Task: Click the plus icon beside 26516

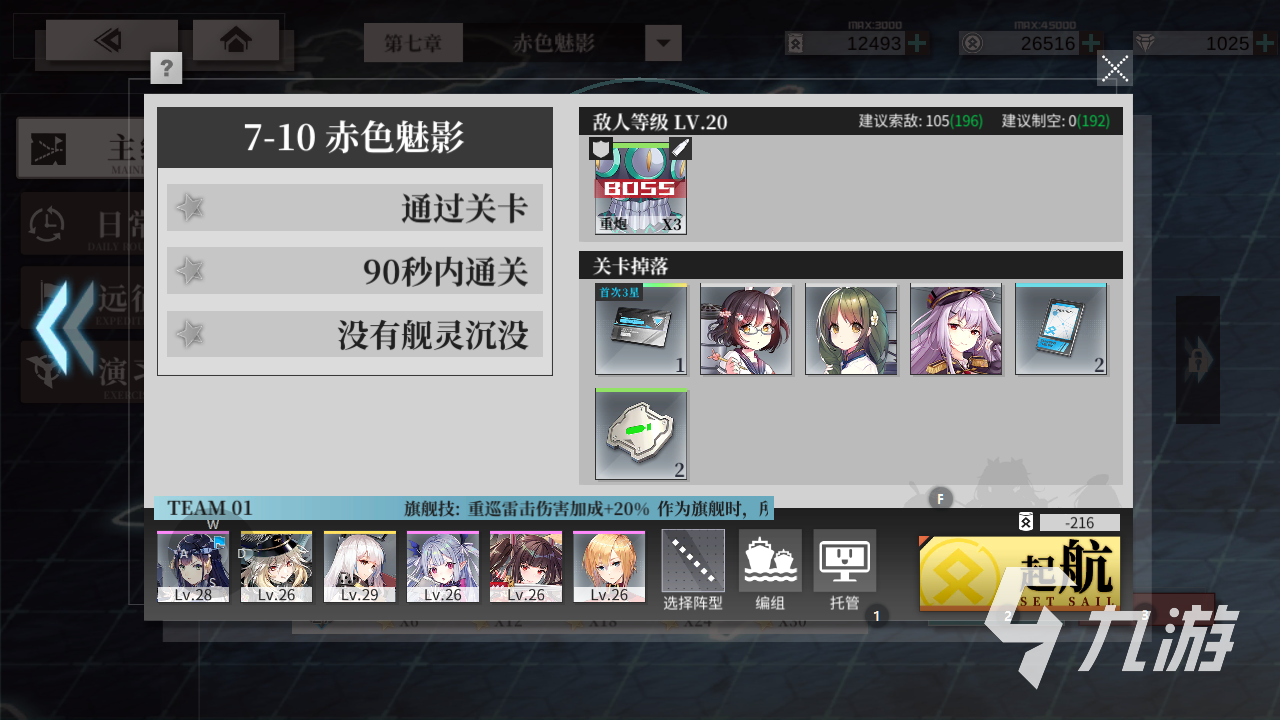Action: pos(1091,43)
